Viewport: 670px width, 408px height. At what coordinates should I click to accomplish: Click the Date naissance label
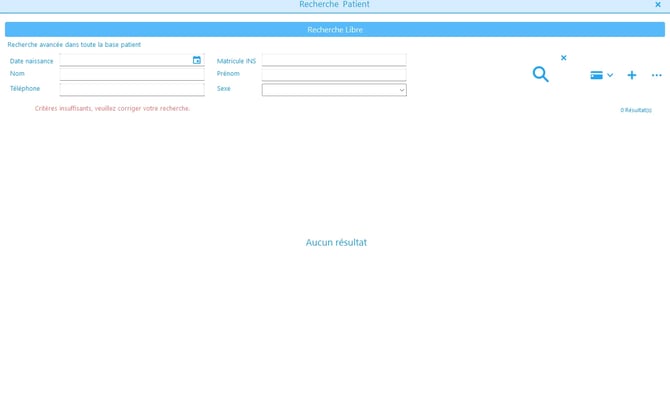(x=32, y=61)
